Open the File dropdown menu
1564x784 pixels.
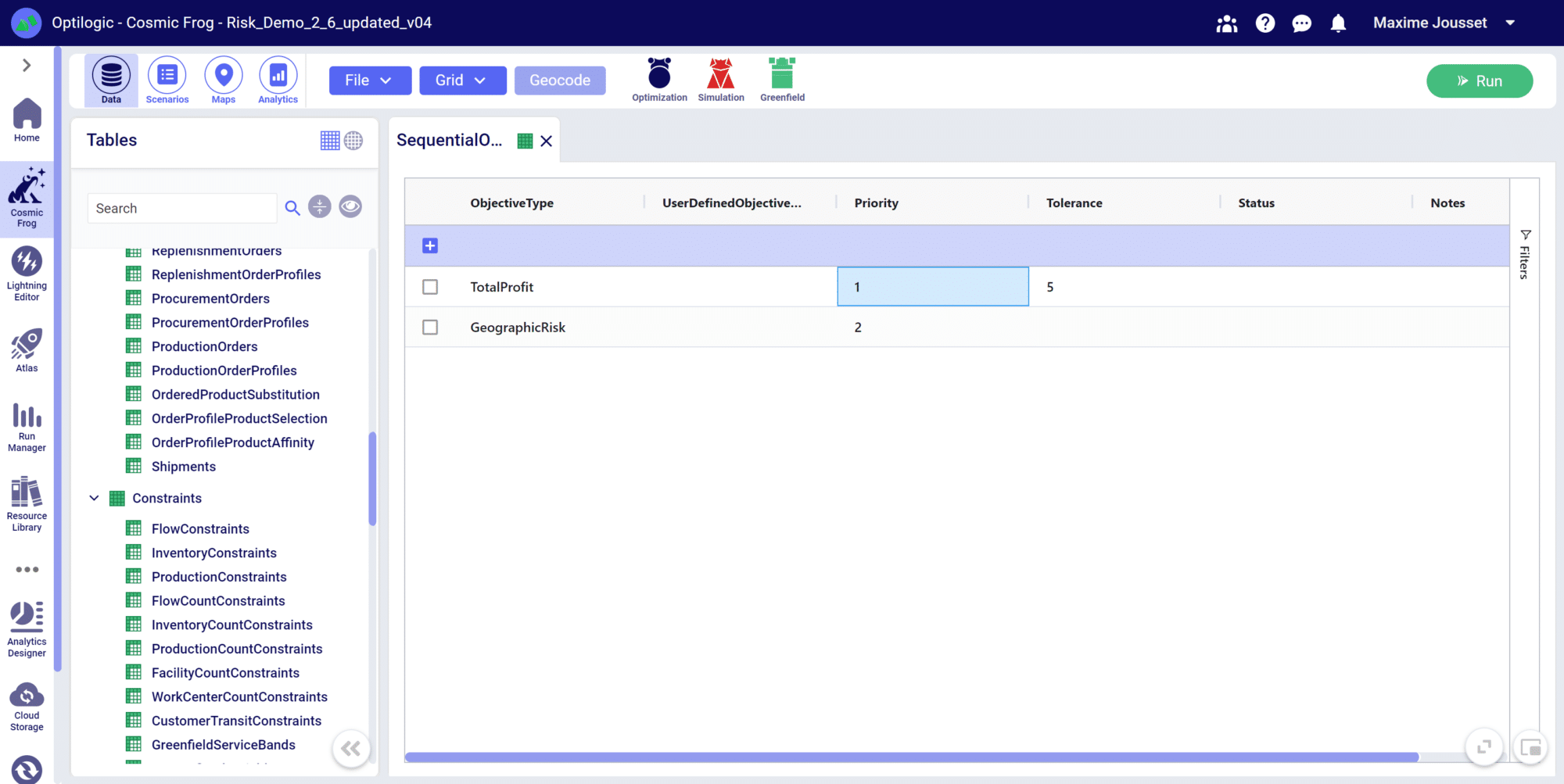[x=370, y=81]
